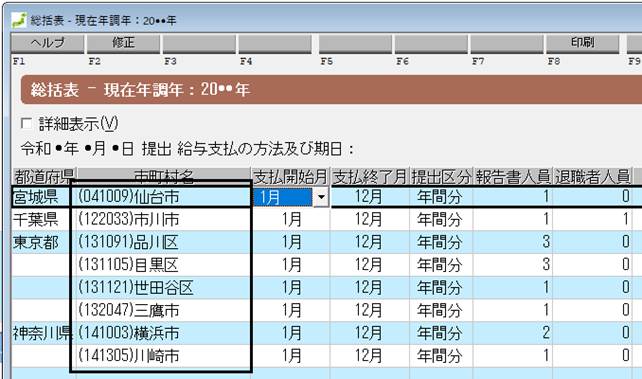Click 支払開始月 1月 in 市川市 row
This screenshot has height=379, width=642.
coord(291,220)
